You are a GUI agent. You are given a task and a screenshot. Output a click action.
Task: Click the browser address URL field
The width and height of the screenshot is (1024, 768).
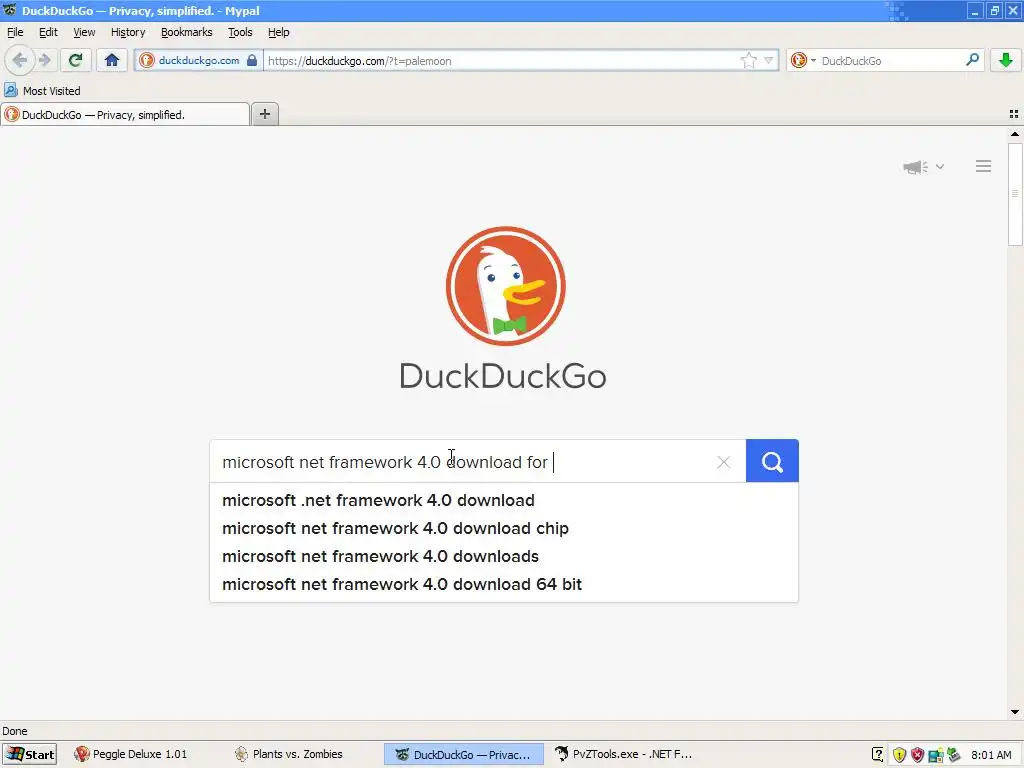click(x=502, y=61)
